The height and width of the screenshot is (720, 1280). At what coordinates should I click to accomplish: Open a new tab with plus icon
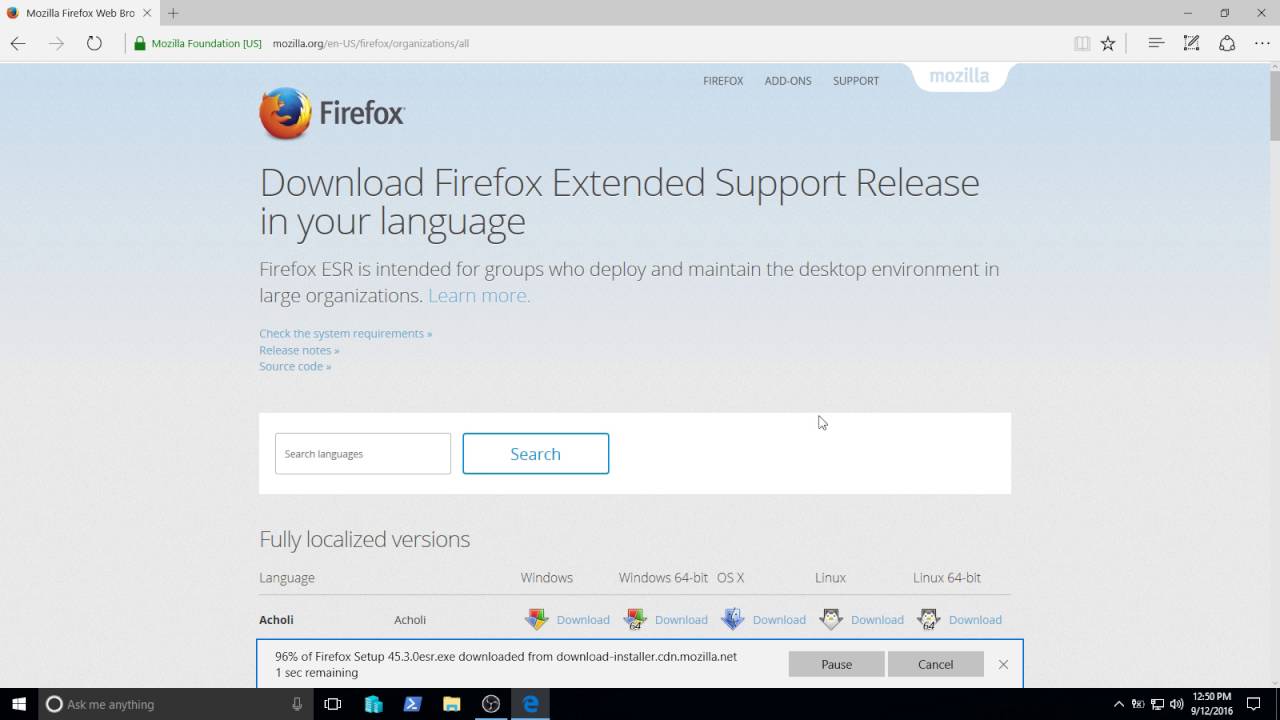[173, 13]
